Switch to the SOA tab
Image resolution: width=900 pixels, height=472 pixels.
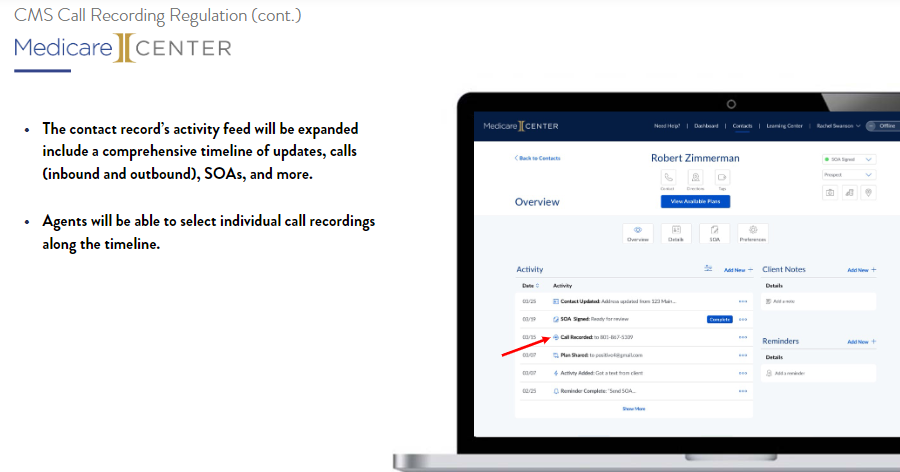714,233
